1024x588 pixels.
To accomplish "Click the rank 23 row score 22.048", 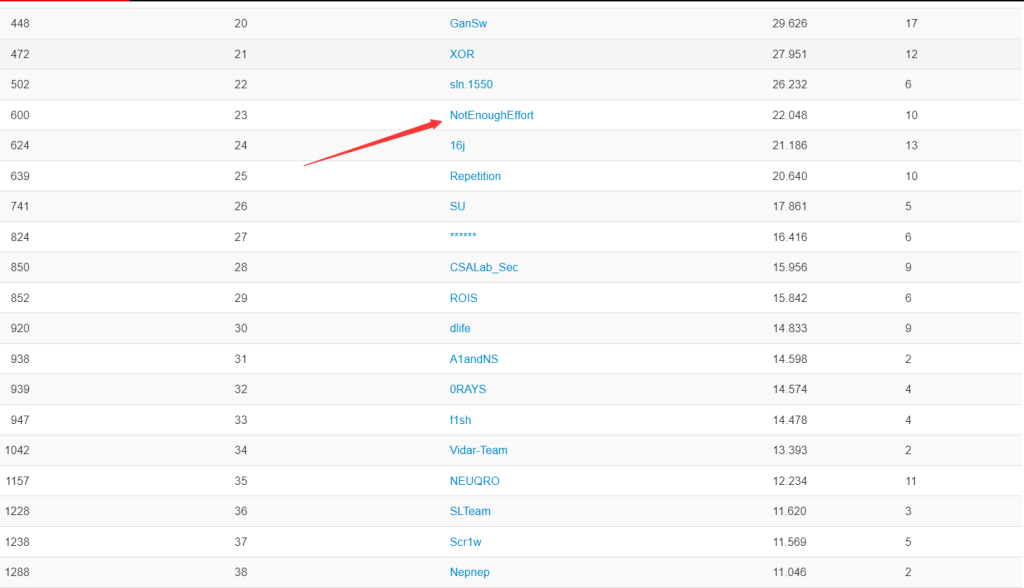I will [790, 115].
